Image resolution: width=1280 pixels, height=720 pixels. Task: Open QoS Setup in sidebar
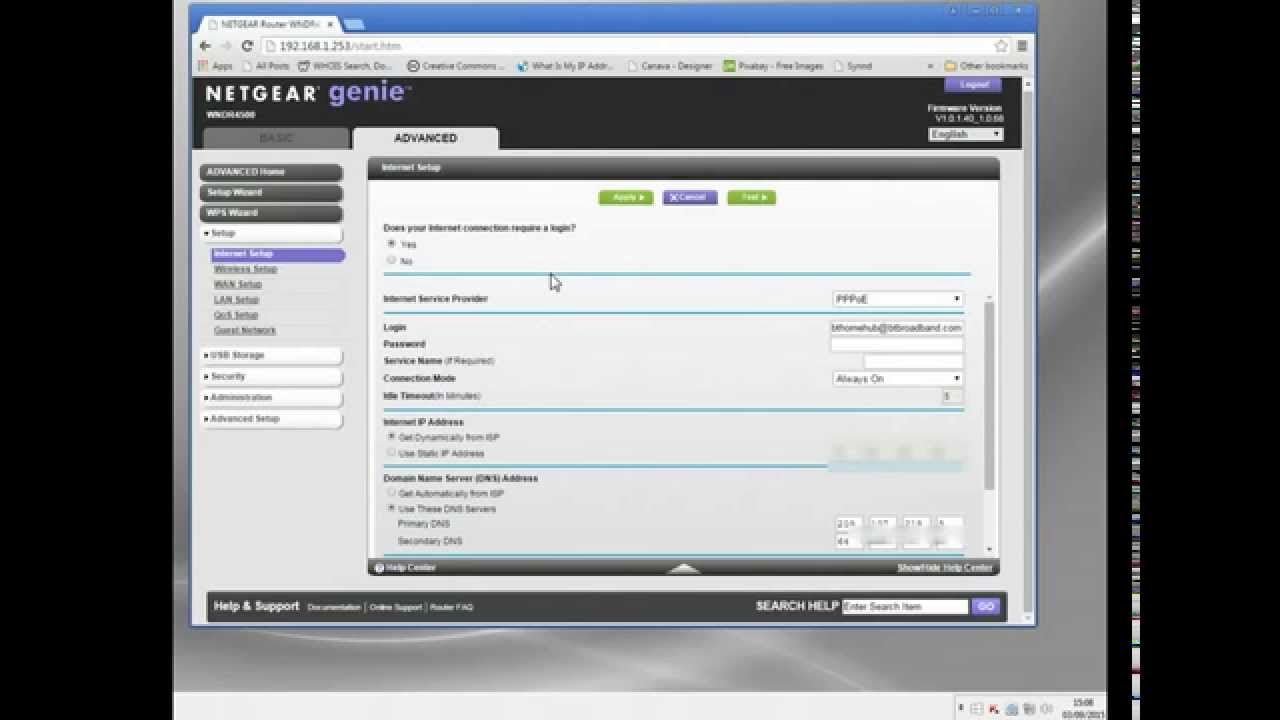(236, 315)
